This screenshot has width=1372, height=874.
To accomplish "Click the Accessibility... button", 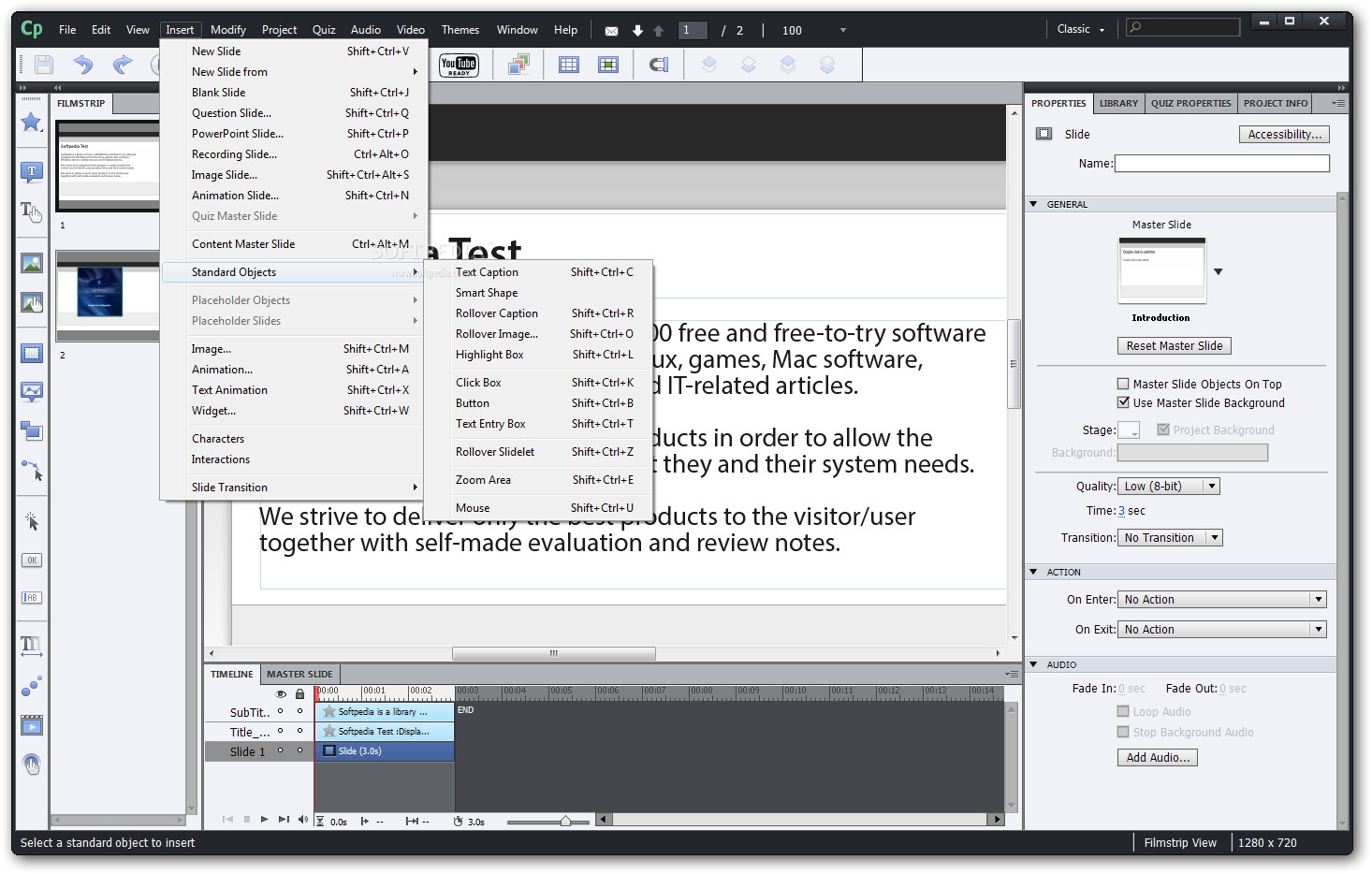I will [1284, 135].
